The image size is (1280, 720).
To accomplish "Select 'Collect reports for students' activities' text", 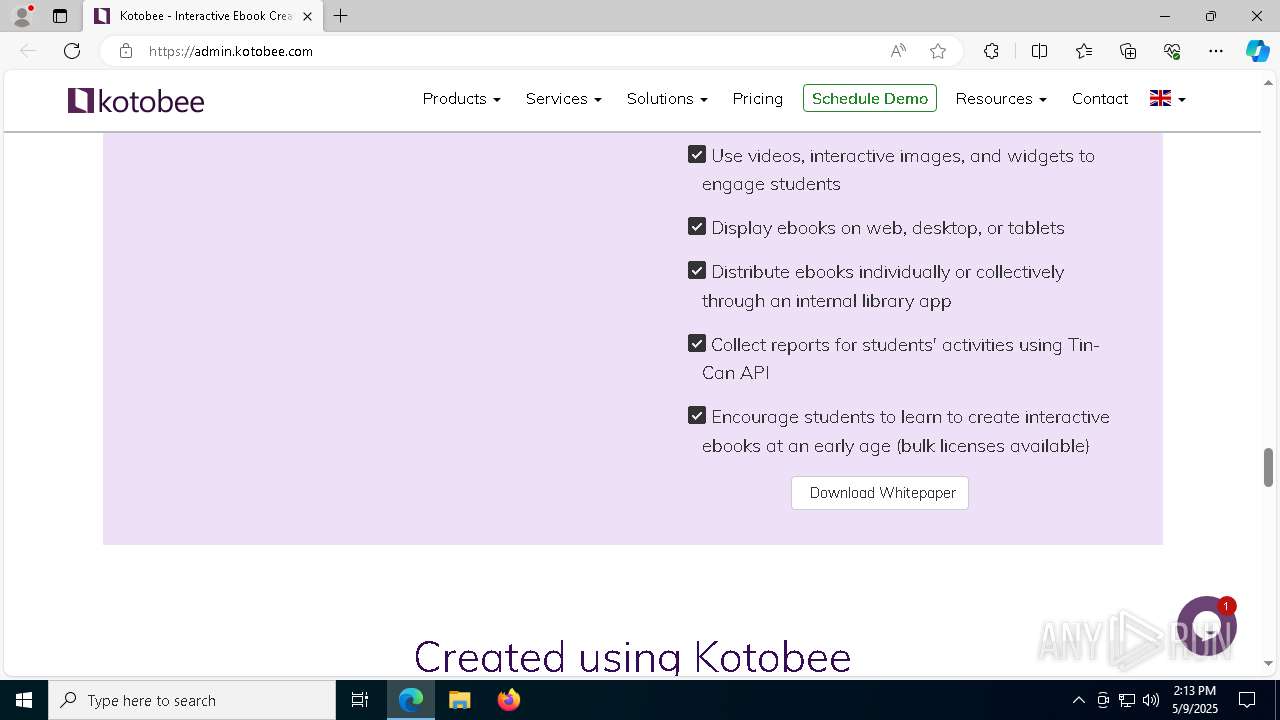I will [862, 345].
